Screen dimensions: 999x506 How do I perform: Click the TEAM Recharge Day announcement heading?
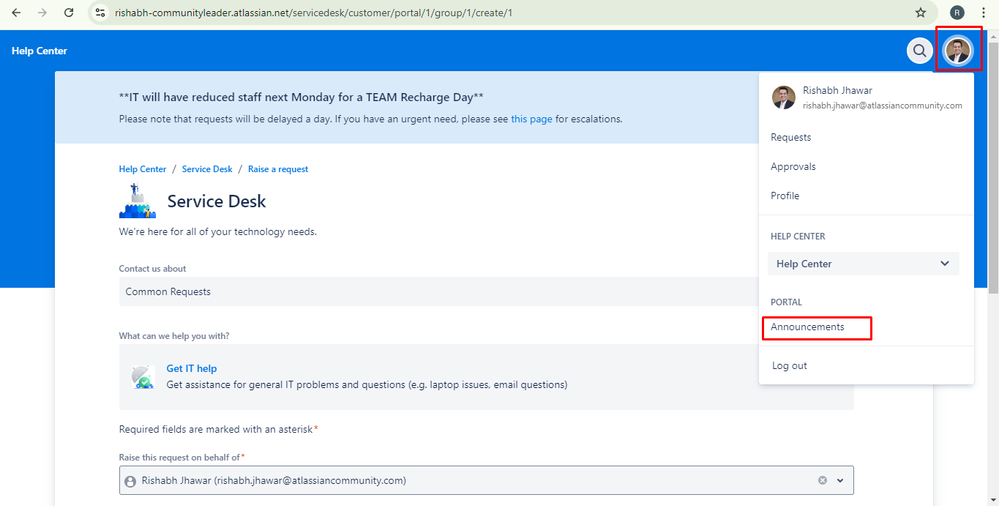301,98
